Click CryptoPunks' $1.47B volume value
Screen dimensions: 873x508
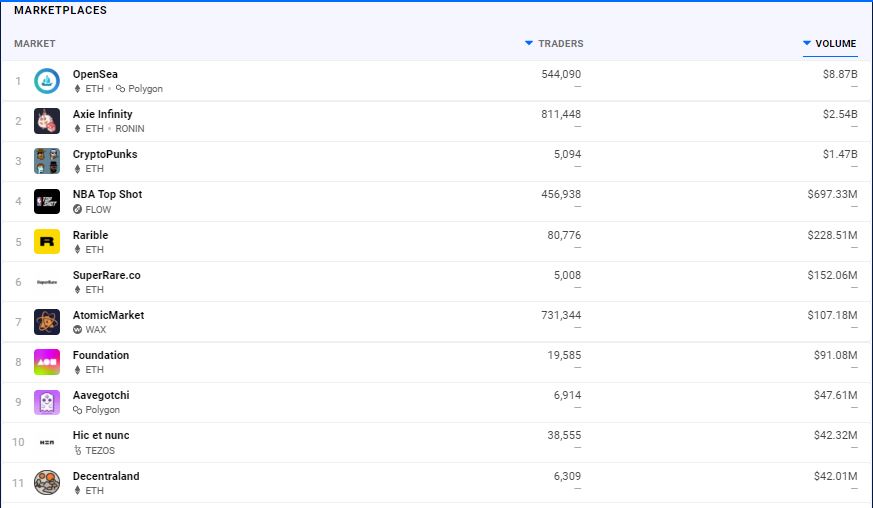click(840, 154)
